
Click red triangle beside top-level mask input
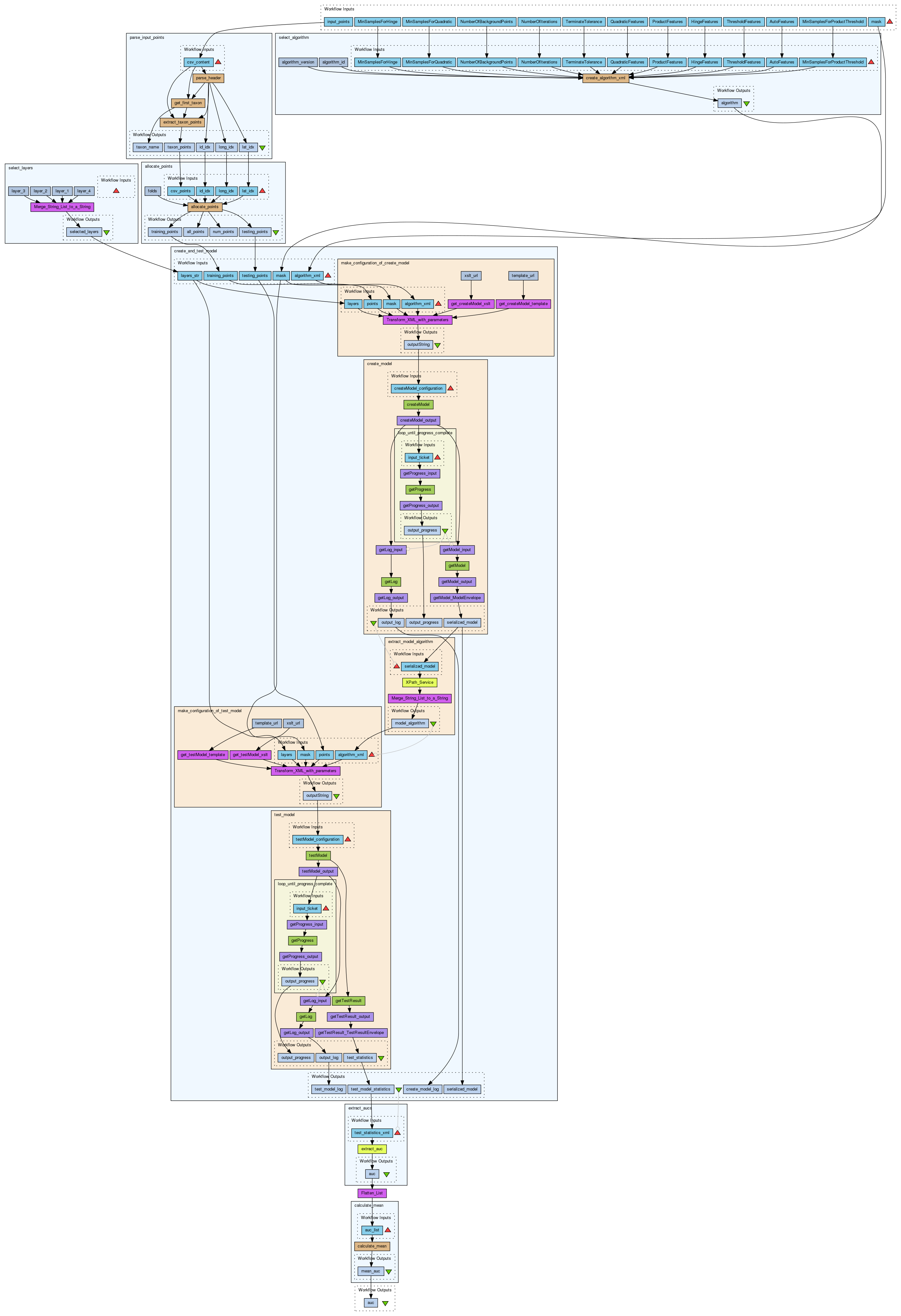click(890, 22)
